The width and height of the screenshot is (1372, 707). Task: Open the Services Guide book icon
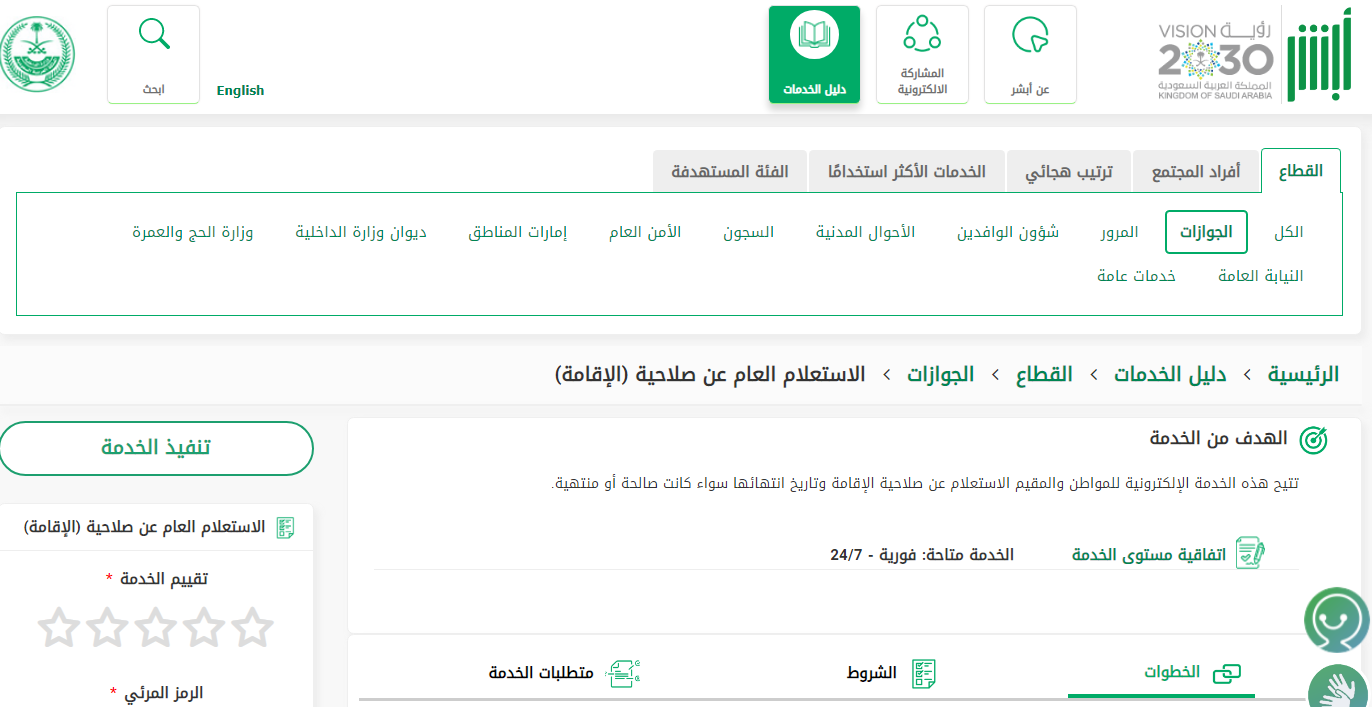tap(814, 36)
